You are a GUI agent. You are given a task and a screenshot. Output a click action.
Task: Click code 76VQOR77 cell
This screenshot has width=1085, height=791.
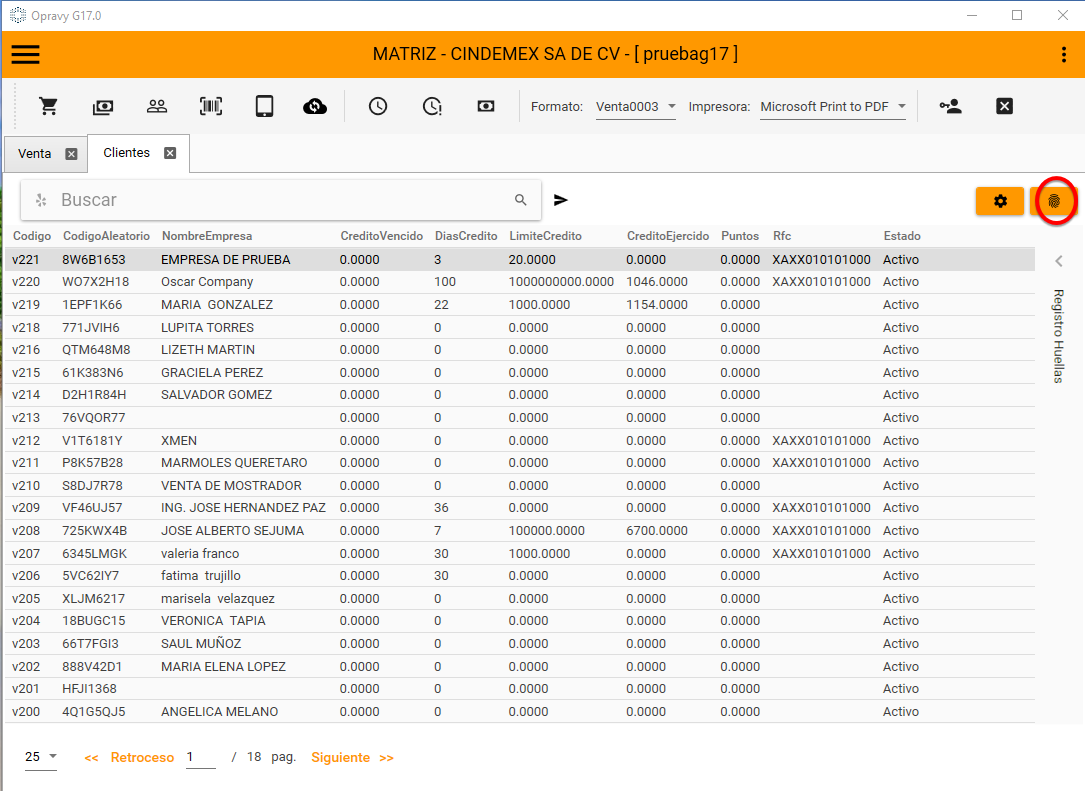coord(93,417)
